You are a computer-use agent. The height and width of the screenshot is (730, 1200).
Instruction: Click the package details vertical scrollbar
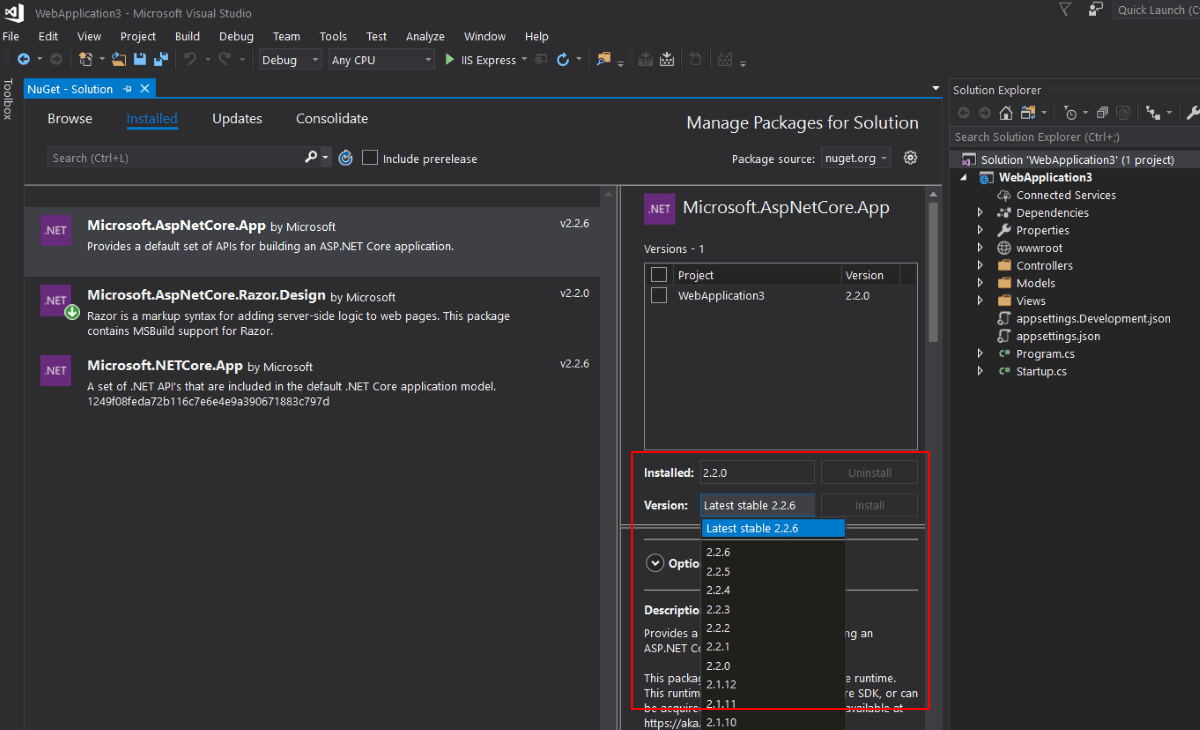point(933,273)
